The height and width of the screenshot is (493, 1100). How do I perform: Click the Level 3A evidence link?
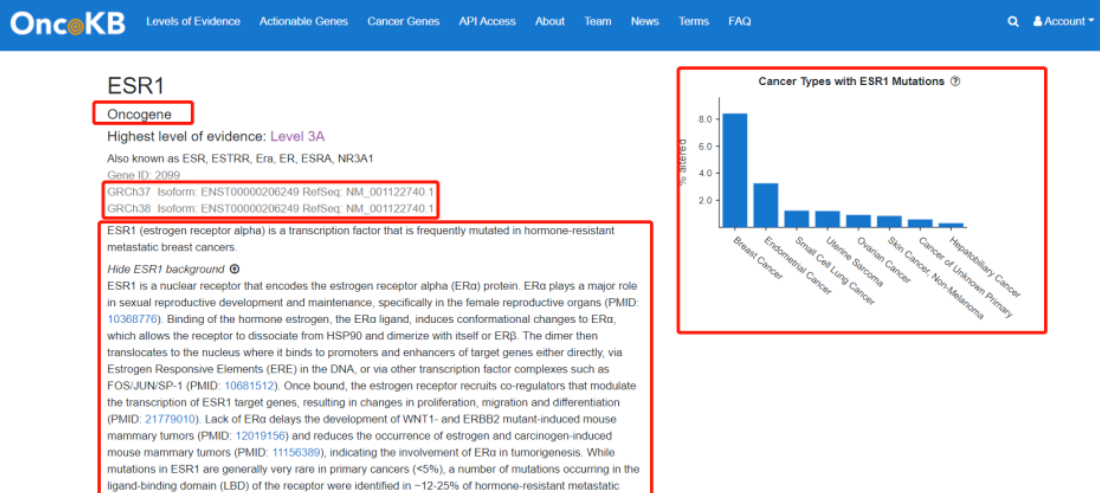click(297, 136)
